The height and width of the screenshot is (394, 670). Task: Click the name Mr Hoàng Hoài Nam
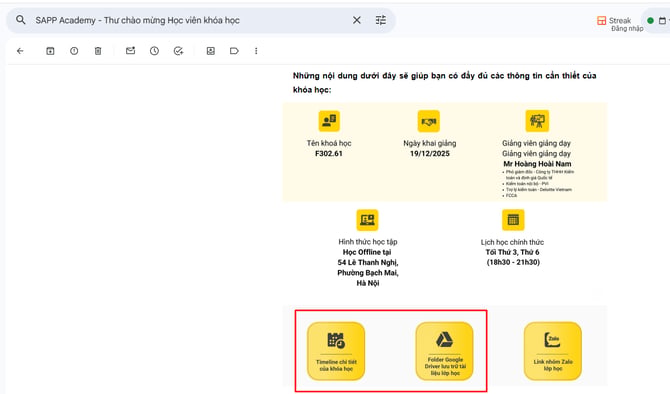tap(537, 164)
